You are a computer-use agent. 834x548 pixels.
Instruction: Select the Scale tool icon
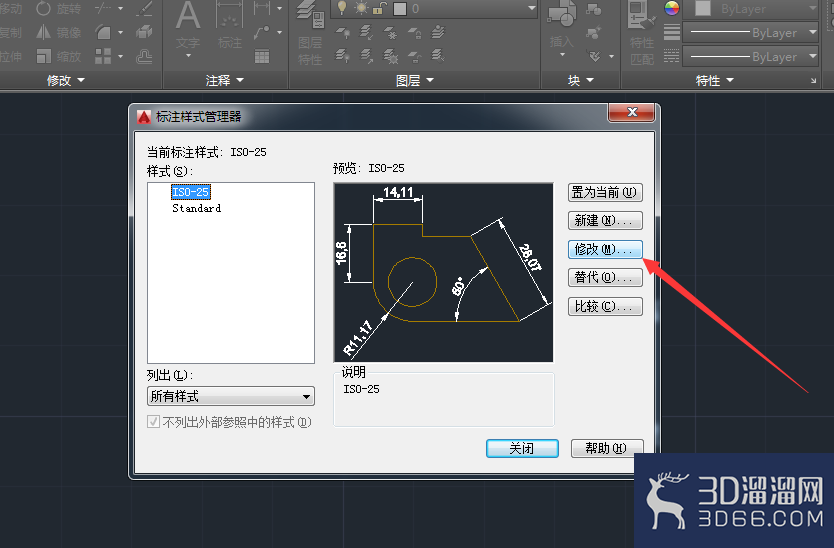tap(44, 56)
